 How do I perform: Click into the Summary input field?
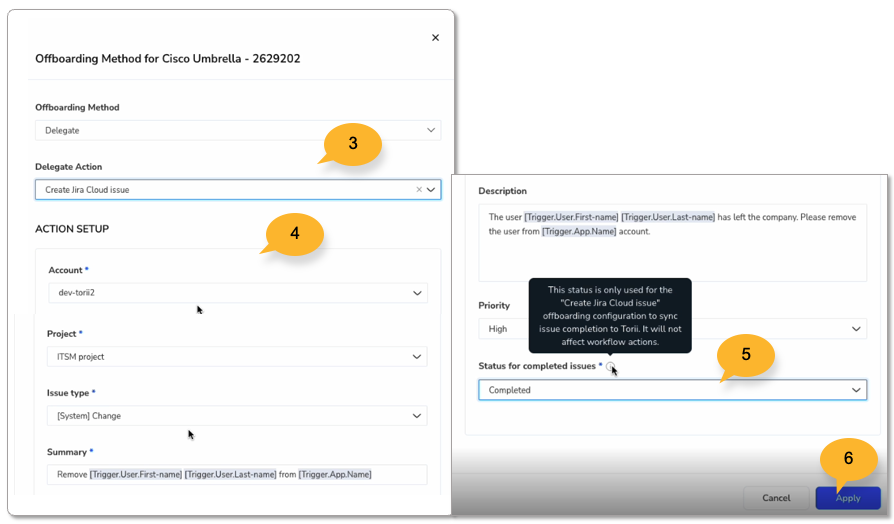[237, 474]
